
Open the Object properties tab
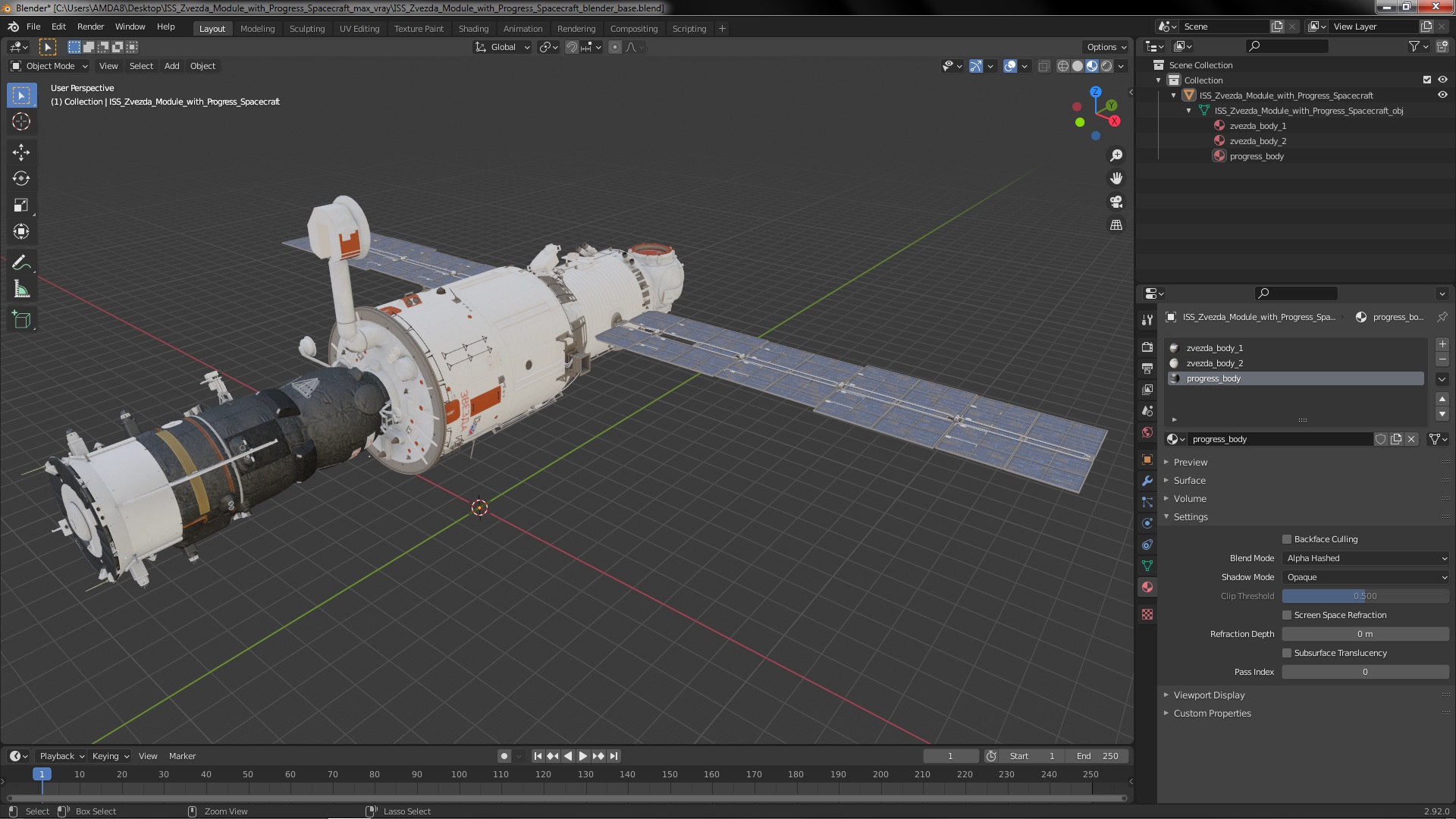tap(1147, 460)
